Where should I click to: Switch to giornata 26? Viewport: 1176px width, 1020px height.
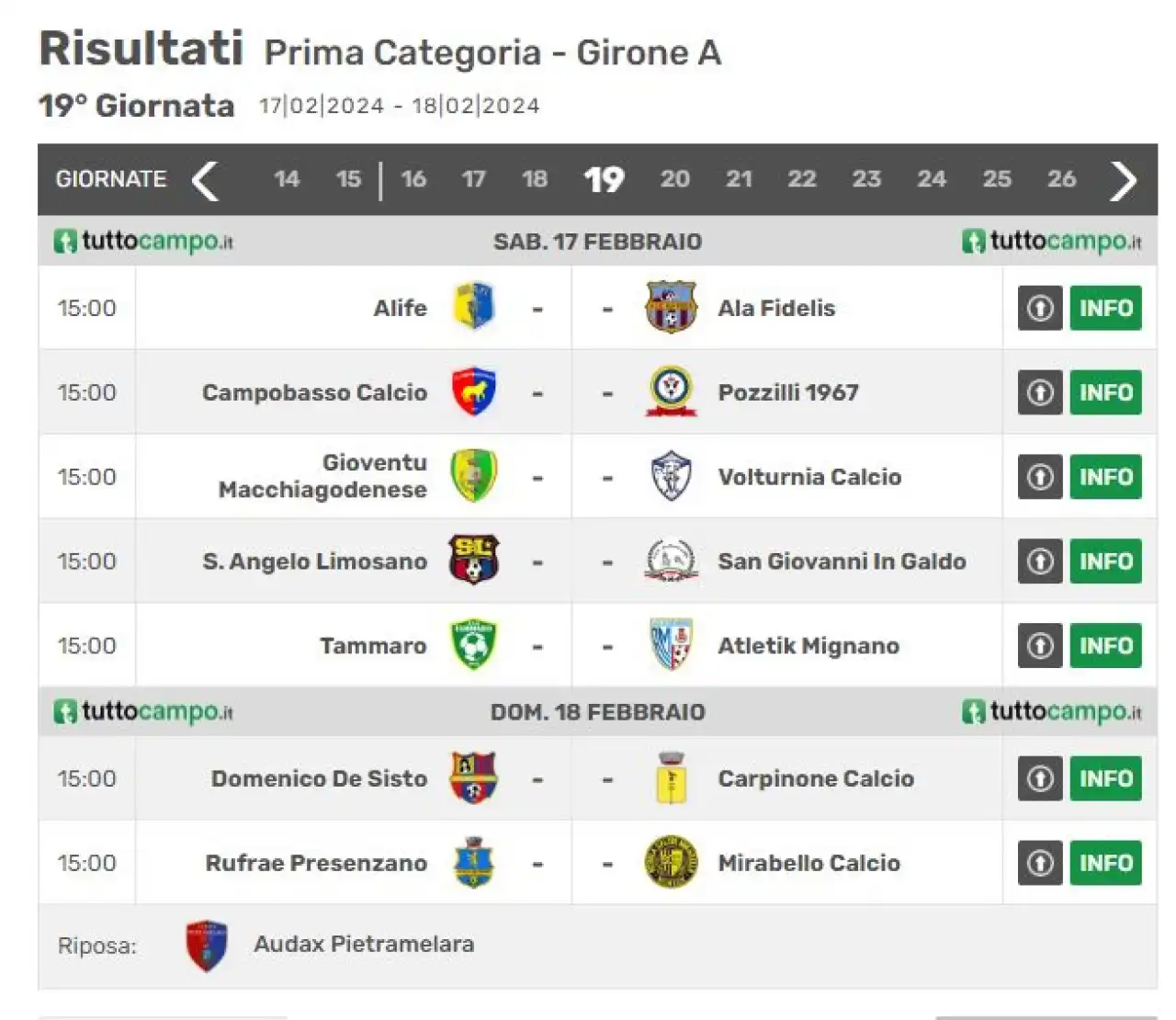(x=1061, y=179)
